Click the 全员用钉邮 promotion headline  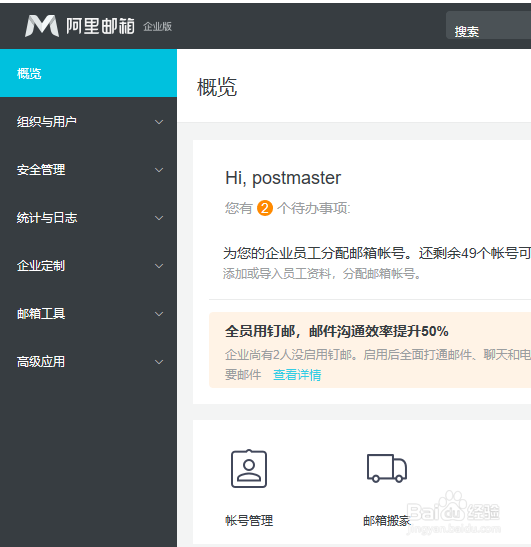coord(337,331)
